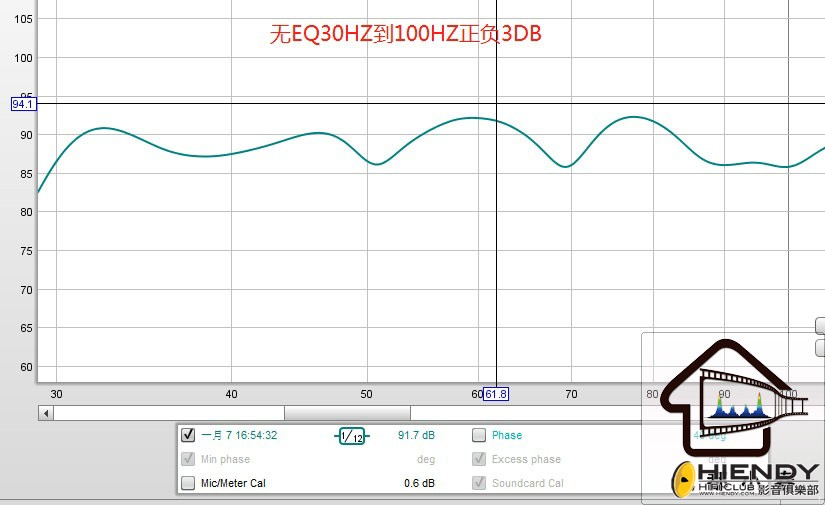Click the red title 无EQ30HZ到100HZ正负3DB

tap(406, 34)
